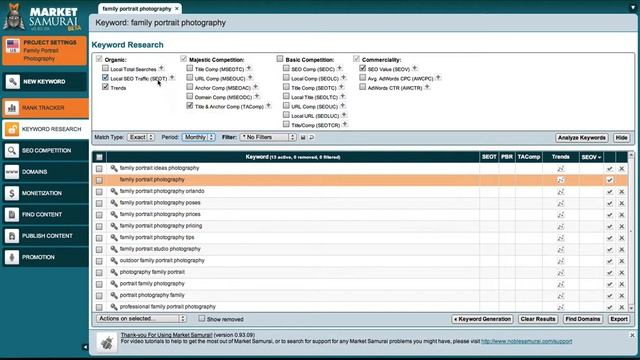Viewport: 640px width, 360px height.
Task: Open Period Monthly dropdown
Action: (x=199, y=138)
